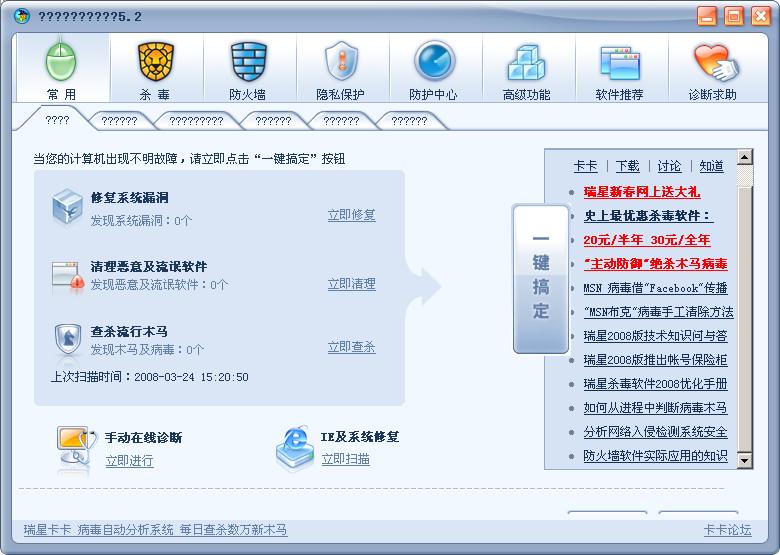The width and height of the screenshot is (780, 555).
Task: Select the second sub-tab in the row
Action: pos(119,121)
